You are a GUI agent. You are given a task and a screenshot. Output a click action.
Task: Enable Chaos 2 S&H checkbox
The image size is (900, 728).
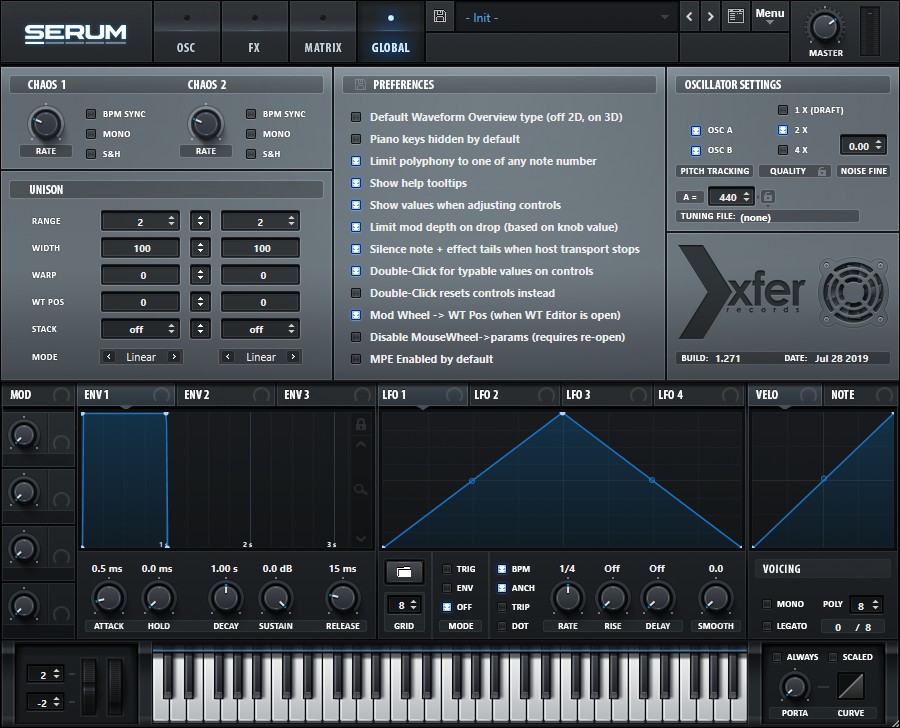click(x=251, y=154)
